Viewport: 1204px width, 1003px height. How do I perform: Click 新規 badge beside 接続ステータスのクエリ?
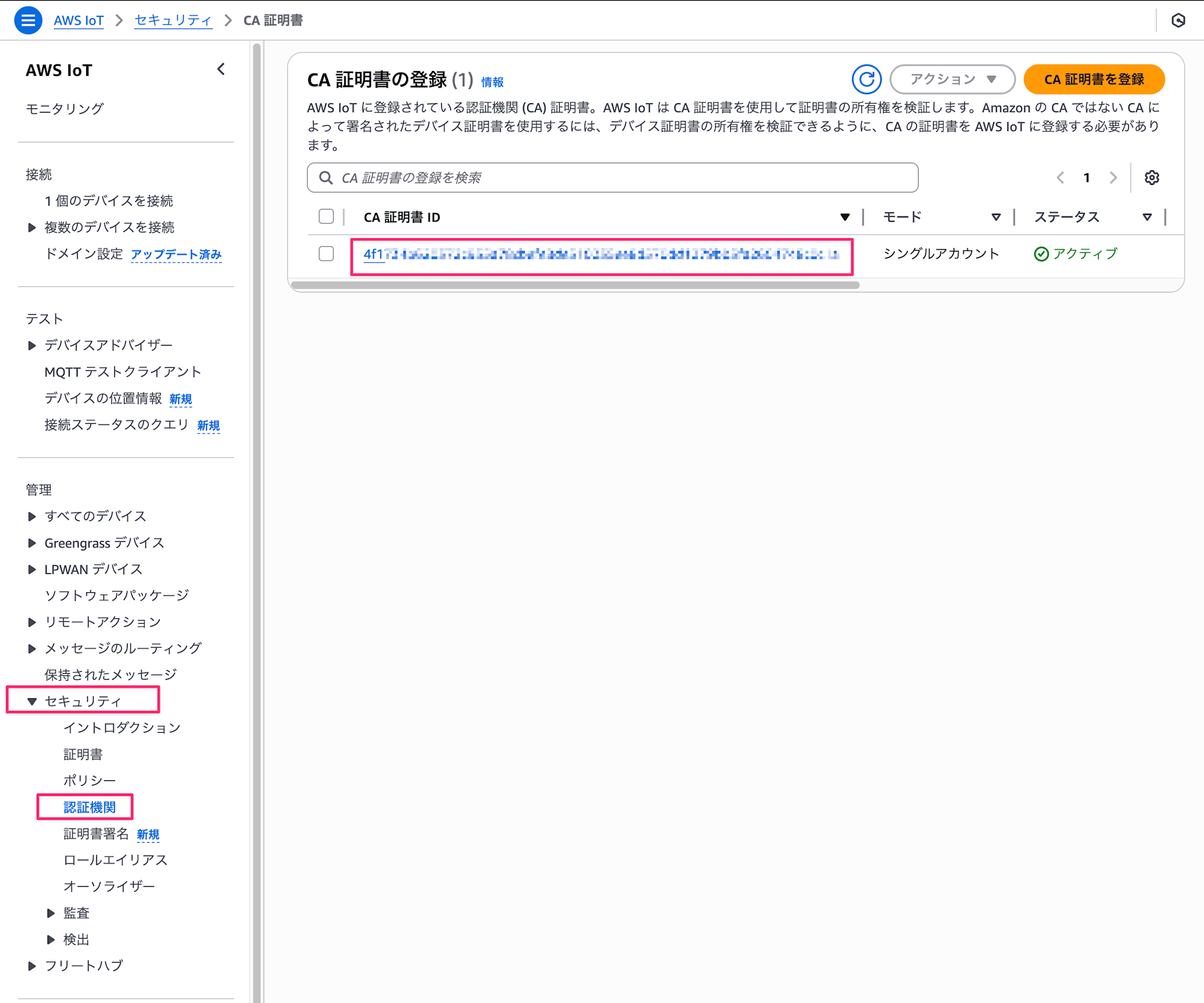(208, 426)
